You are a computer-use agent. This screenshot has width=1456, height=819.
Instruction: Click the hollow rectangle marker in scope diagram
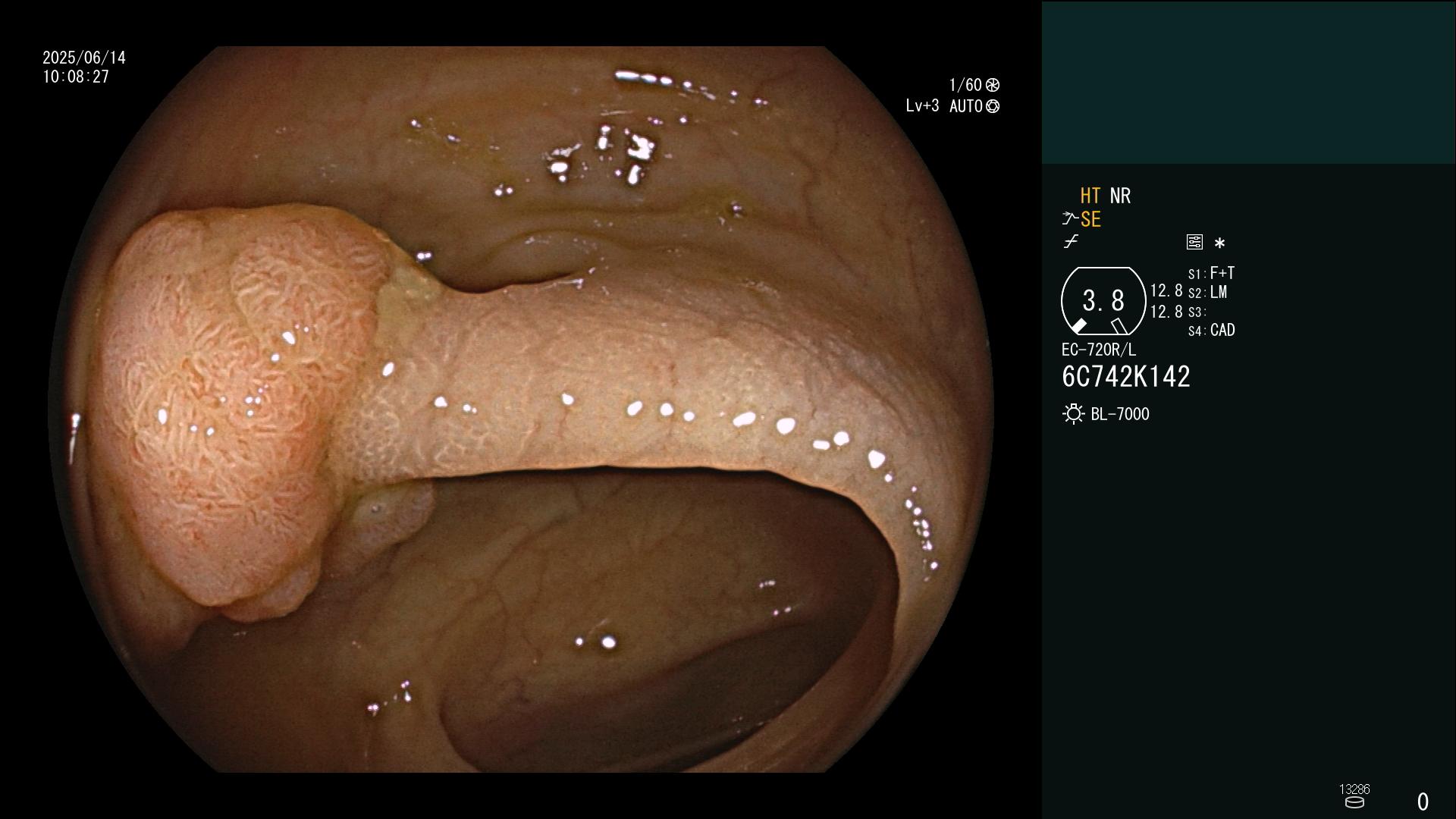click(x=1119, y=326)
